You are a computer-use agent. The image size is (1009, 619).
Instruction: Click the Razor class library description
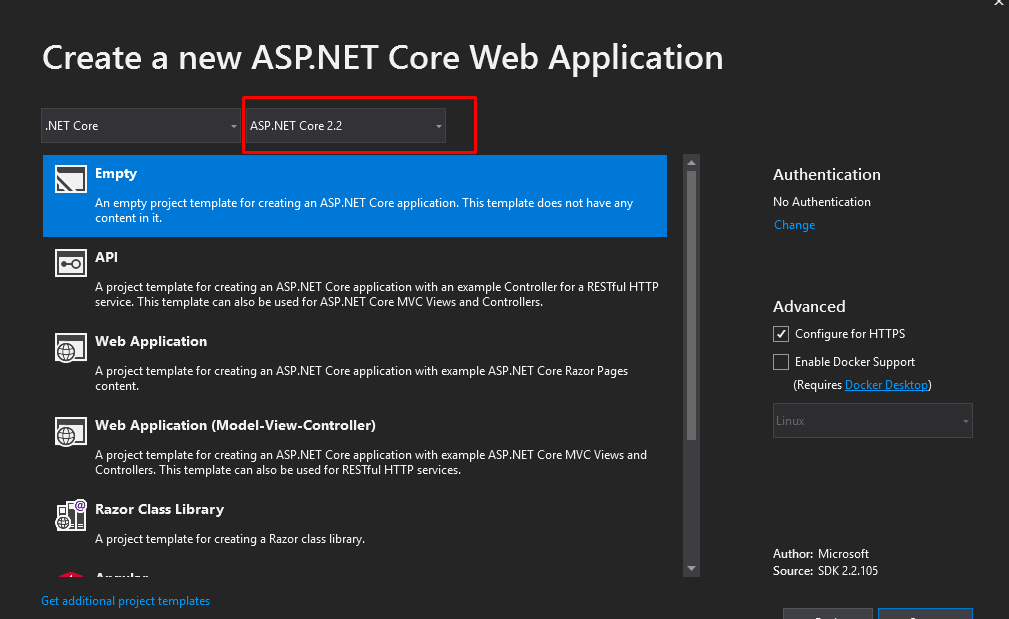click(230, 539)
